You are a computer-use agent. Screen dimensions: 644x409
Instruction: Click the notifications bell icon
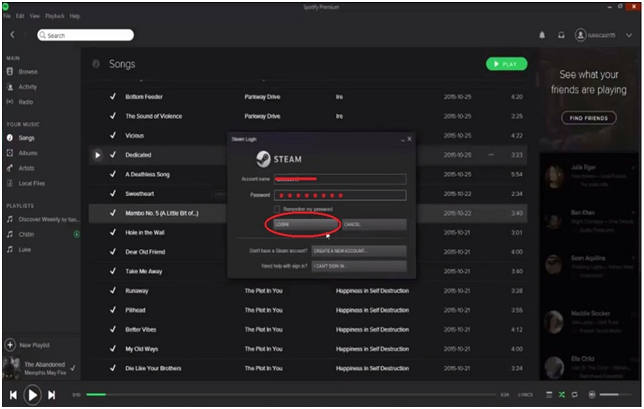click(x=543, y=35)
